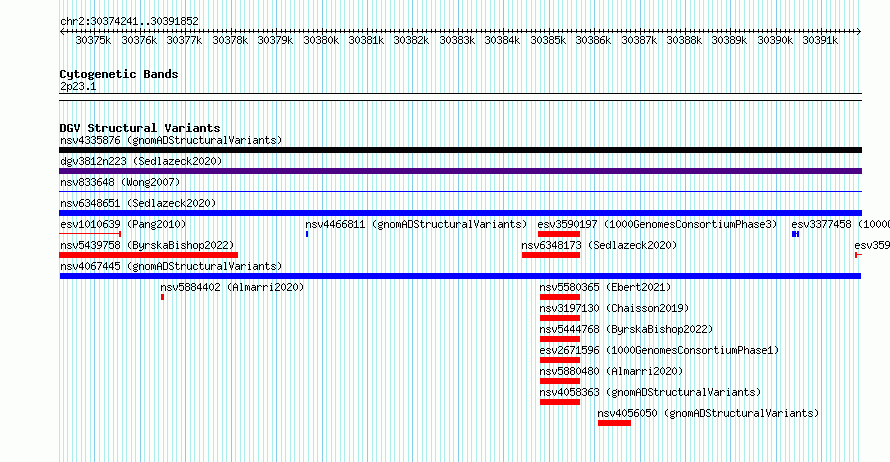Image resolution: width=890 pixels, height=462 pixels.
Task: Open nsv4067445 gnomADStructuralVariants label
Action: [x=171, y=266]
